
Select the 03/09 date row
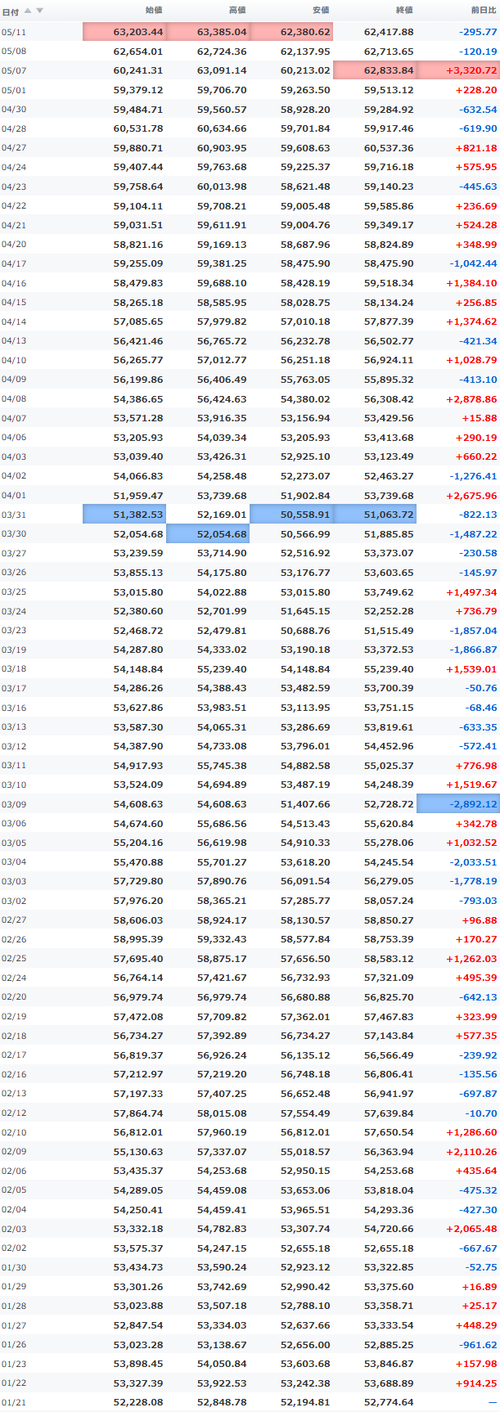coord(250,804)
